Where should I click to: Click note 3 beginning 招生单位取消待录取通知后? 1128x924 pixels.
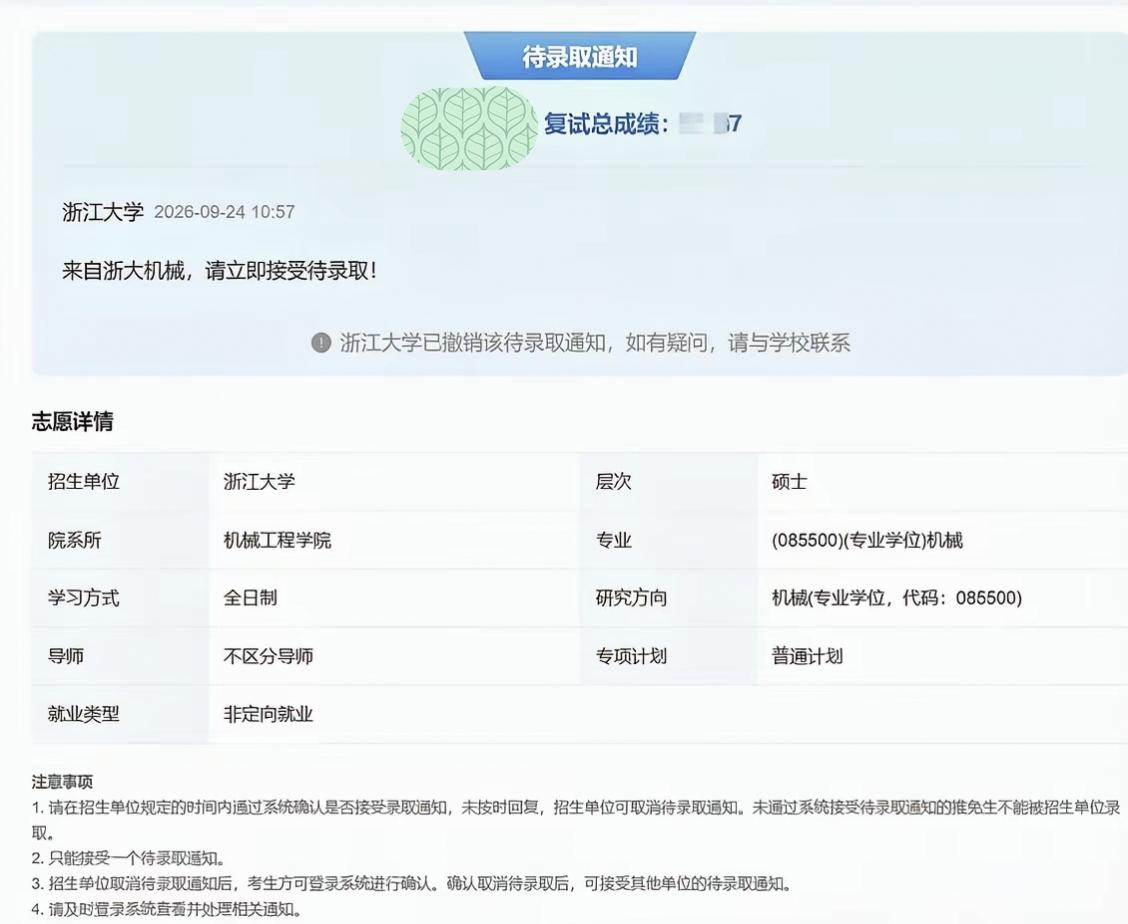pyautogui.click(x=411, y=884)
